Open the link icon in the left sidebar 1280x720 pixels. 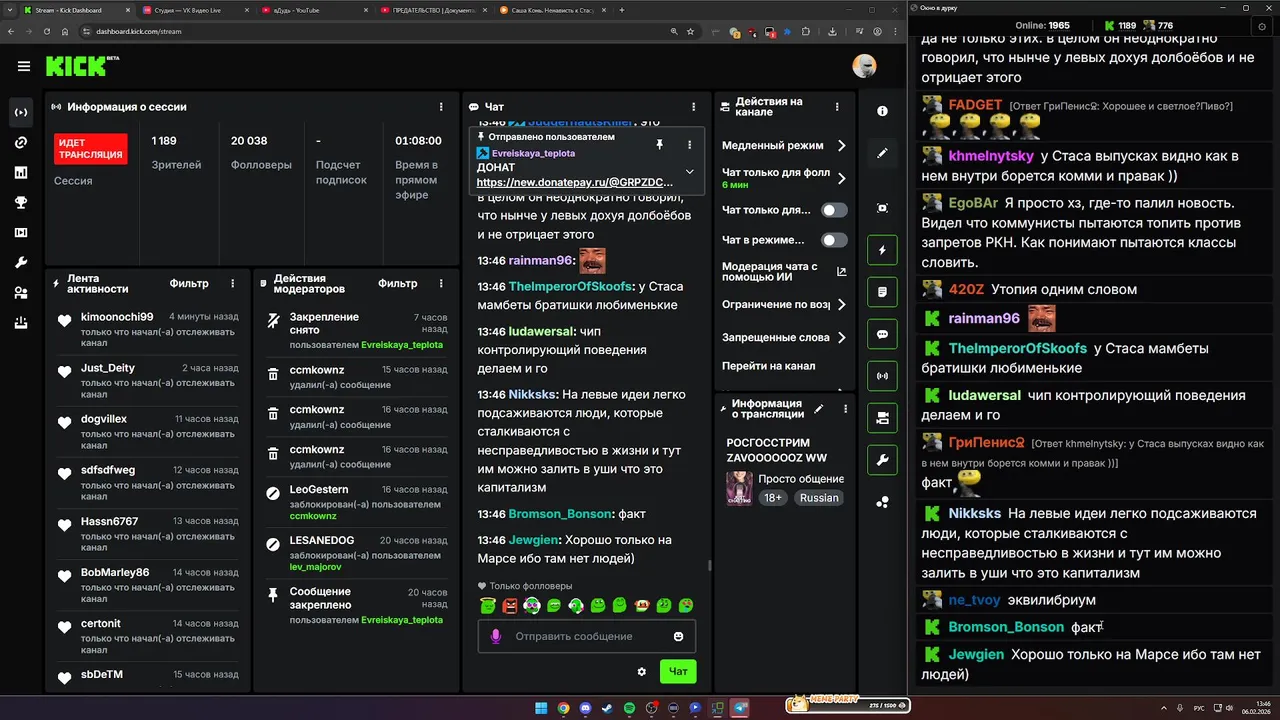pos(21,143)
